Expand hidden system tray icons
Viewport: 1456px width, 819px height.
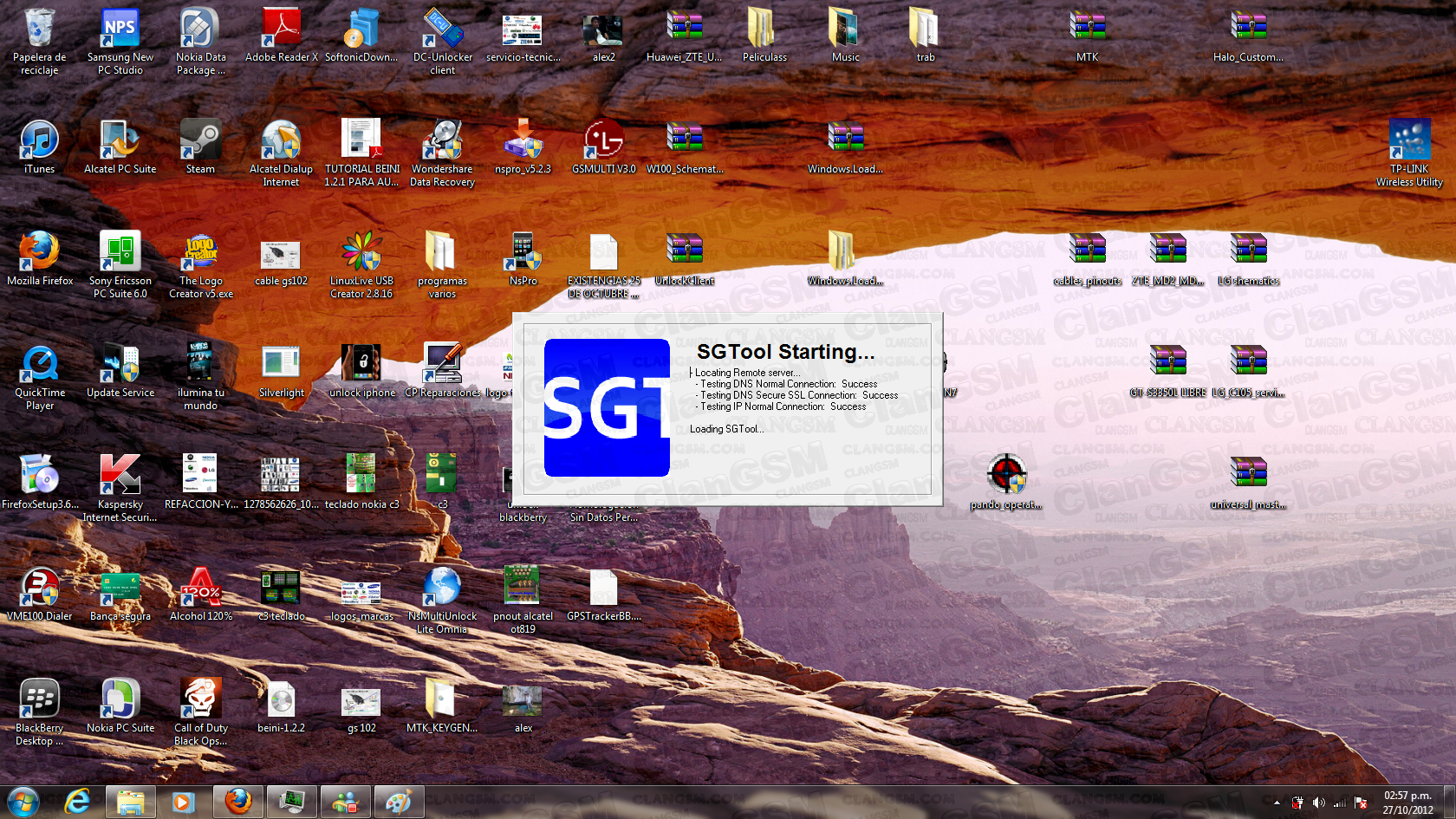(x=1277, y=803)
